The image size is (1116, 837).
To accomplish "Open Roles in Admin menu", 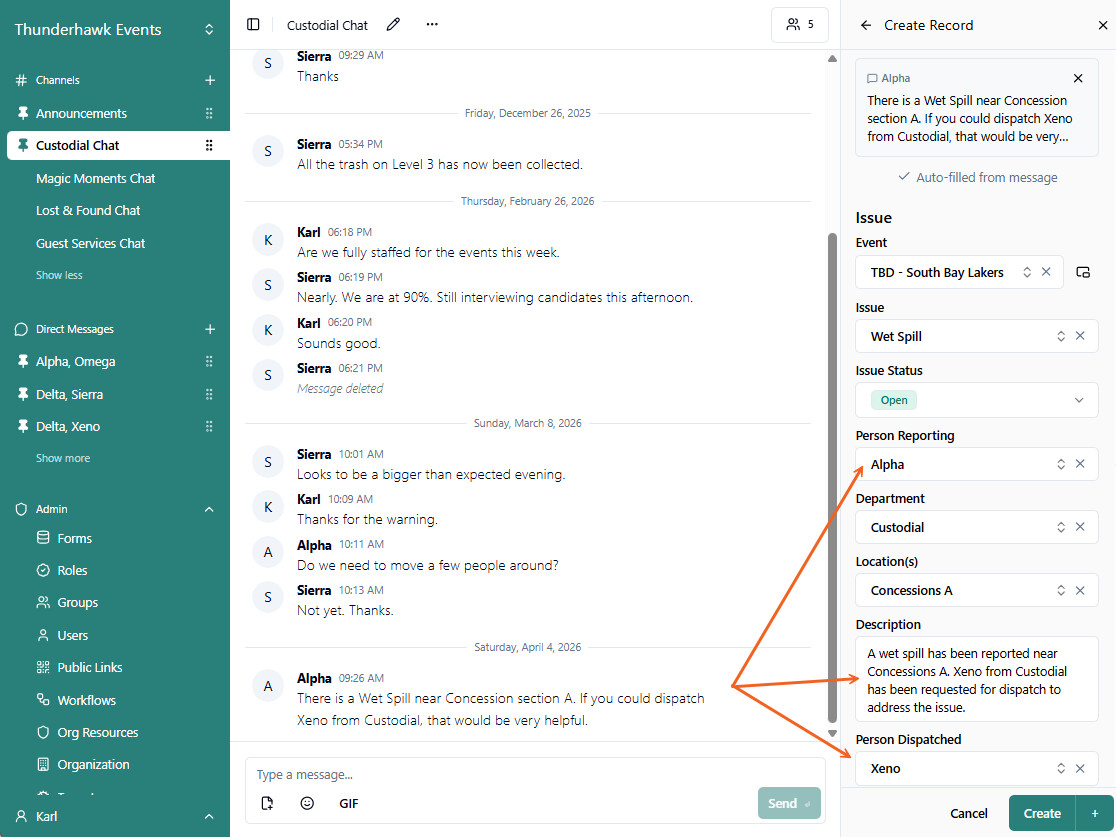I will 72,571.
